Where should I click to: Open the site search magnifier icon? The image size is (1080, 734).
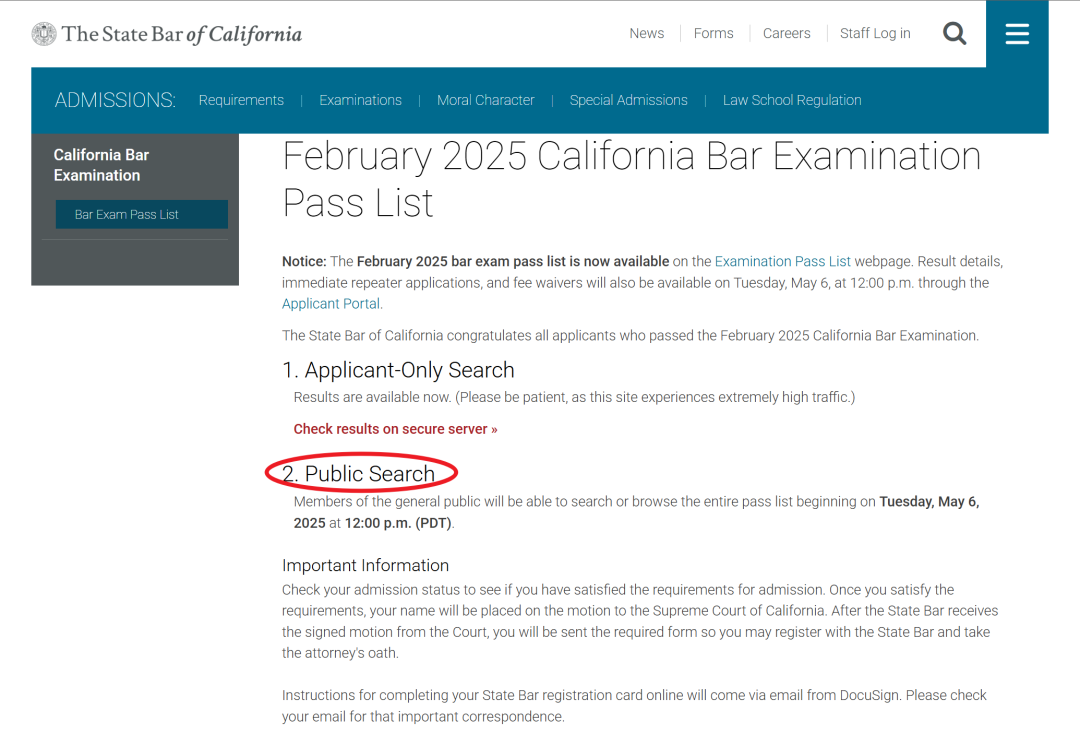[954, 33]
